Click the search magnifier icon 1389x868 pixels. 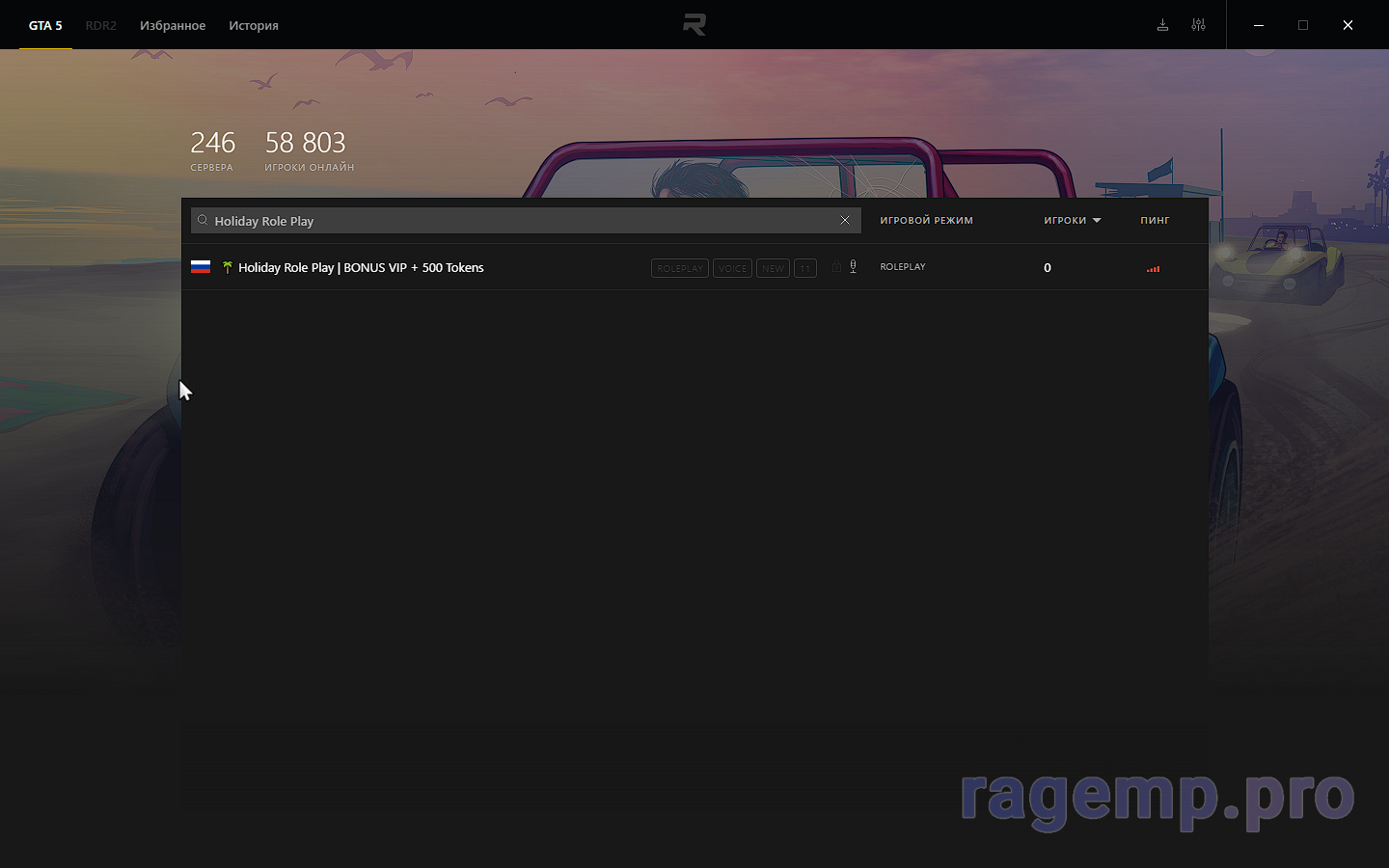click(203, 220)
